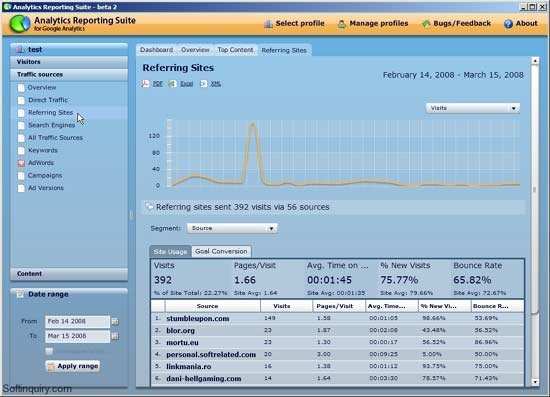Export the report via the Excel link
550x397 pixels.
(x=187, y=84)
